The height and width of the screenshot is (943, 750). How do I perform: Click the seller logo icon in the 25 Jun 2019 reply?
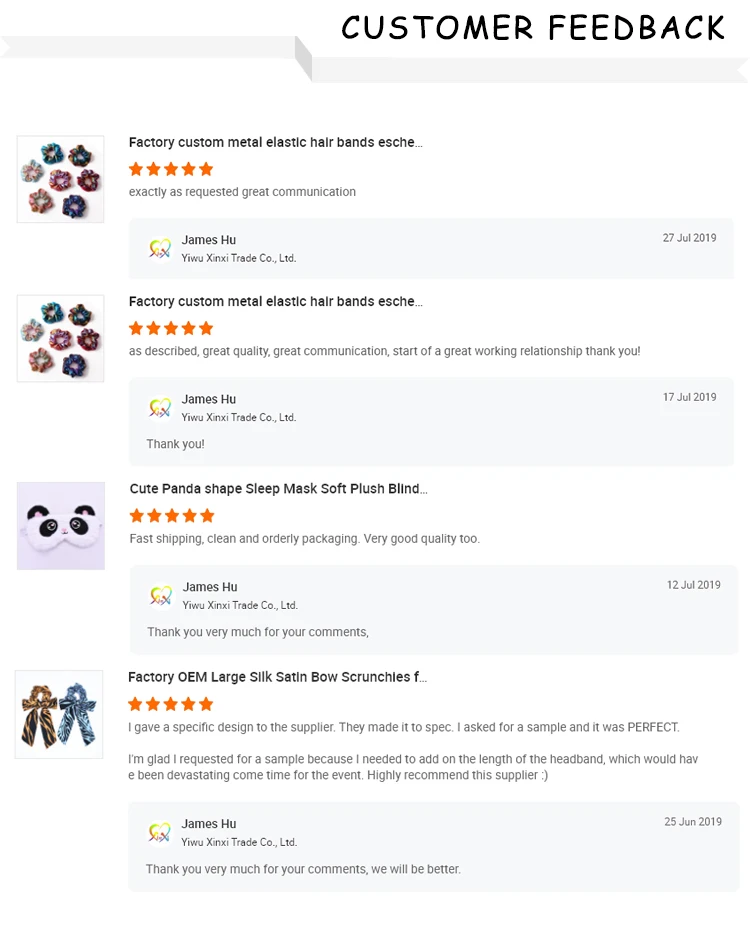160,833
